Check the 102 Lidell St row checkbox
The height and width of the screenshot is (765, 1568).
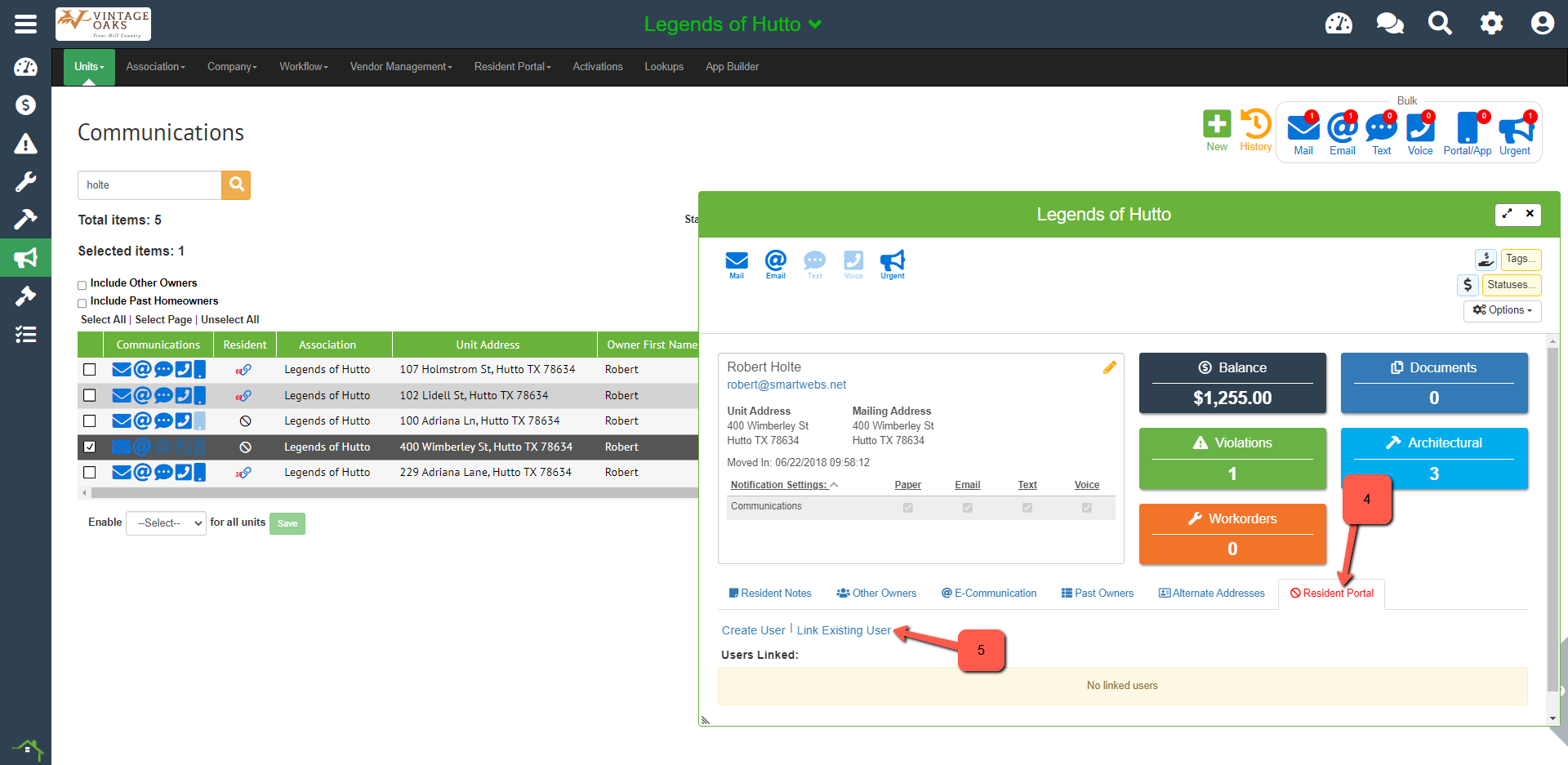90,395
